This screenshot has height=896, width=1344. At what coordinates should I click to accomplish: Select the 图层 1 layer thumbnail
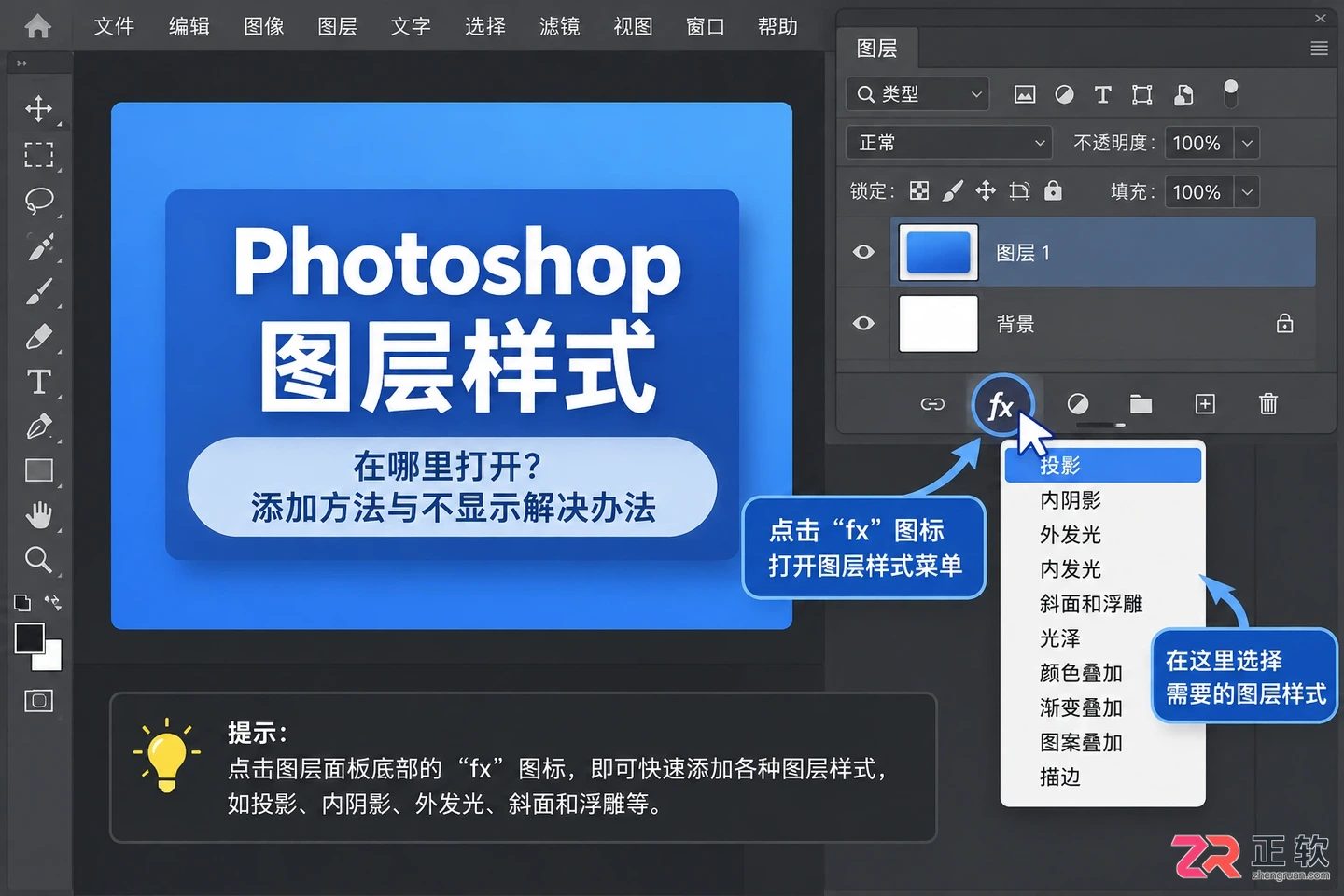tap(938, 252)
